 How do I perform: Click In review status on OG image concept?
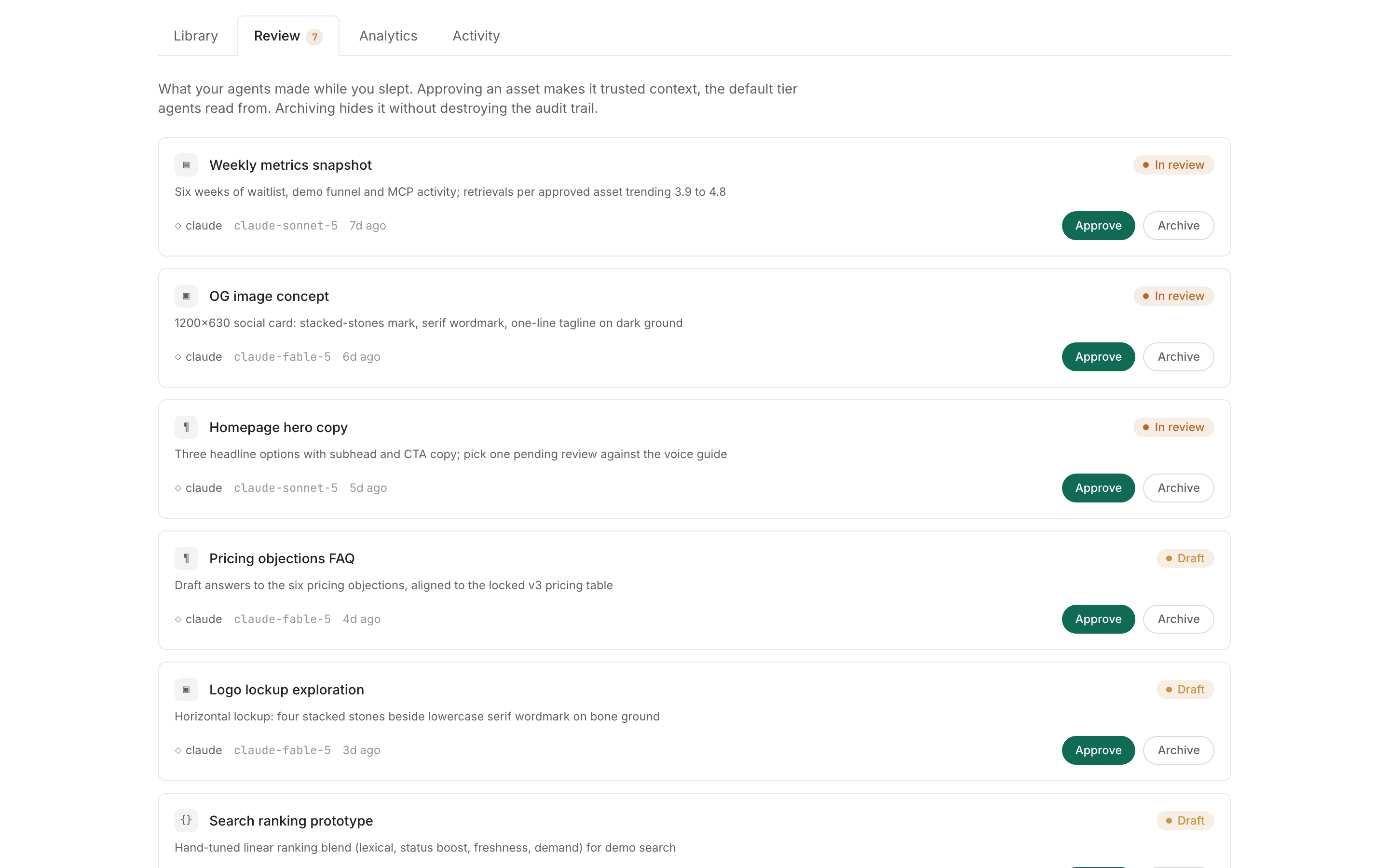(1173, 296)
